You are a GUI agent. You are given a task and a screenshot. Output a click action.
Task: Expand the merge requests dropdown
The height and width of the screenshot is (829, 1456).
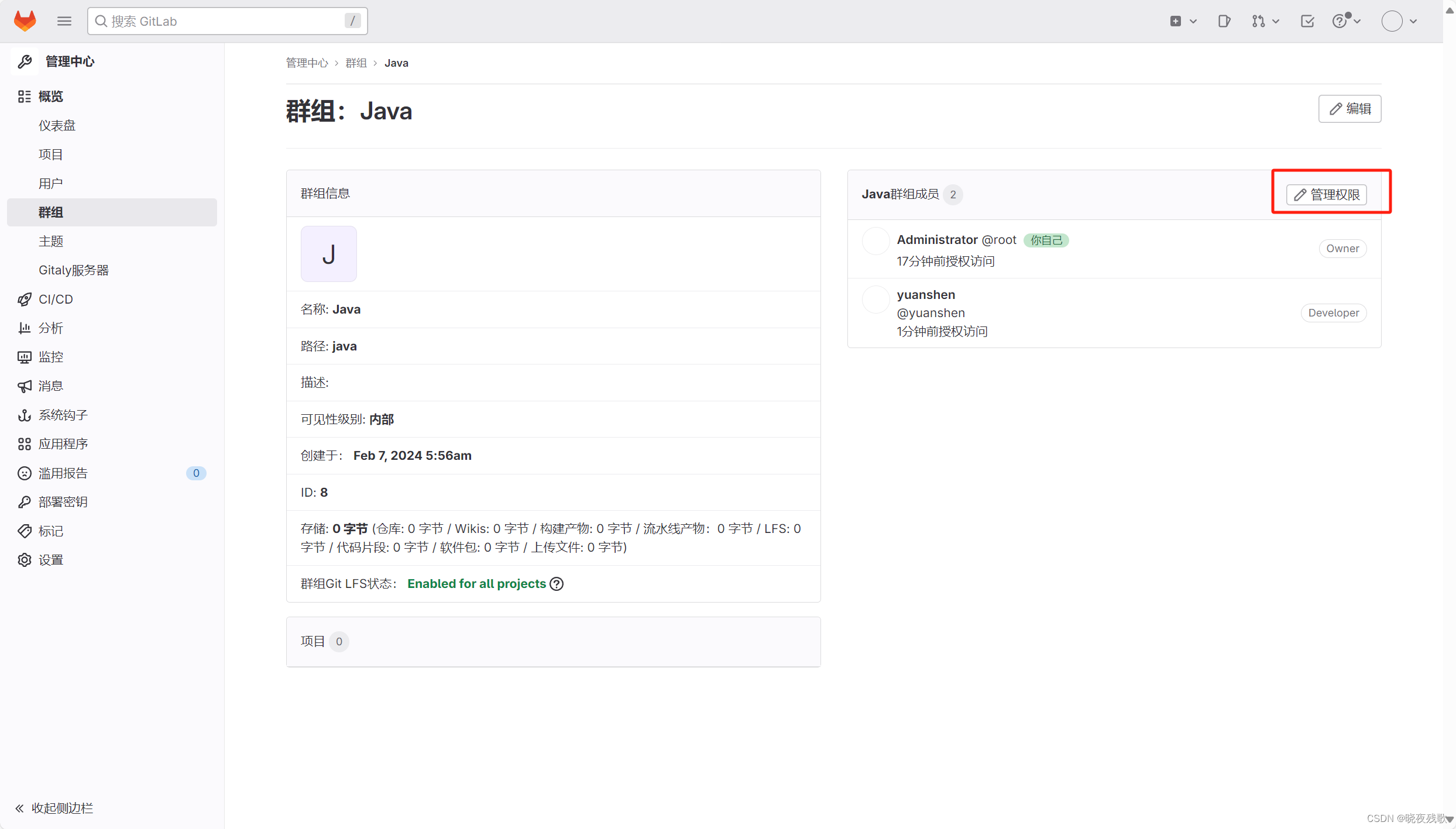click(x=1265, y=21)
